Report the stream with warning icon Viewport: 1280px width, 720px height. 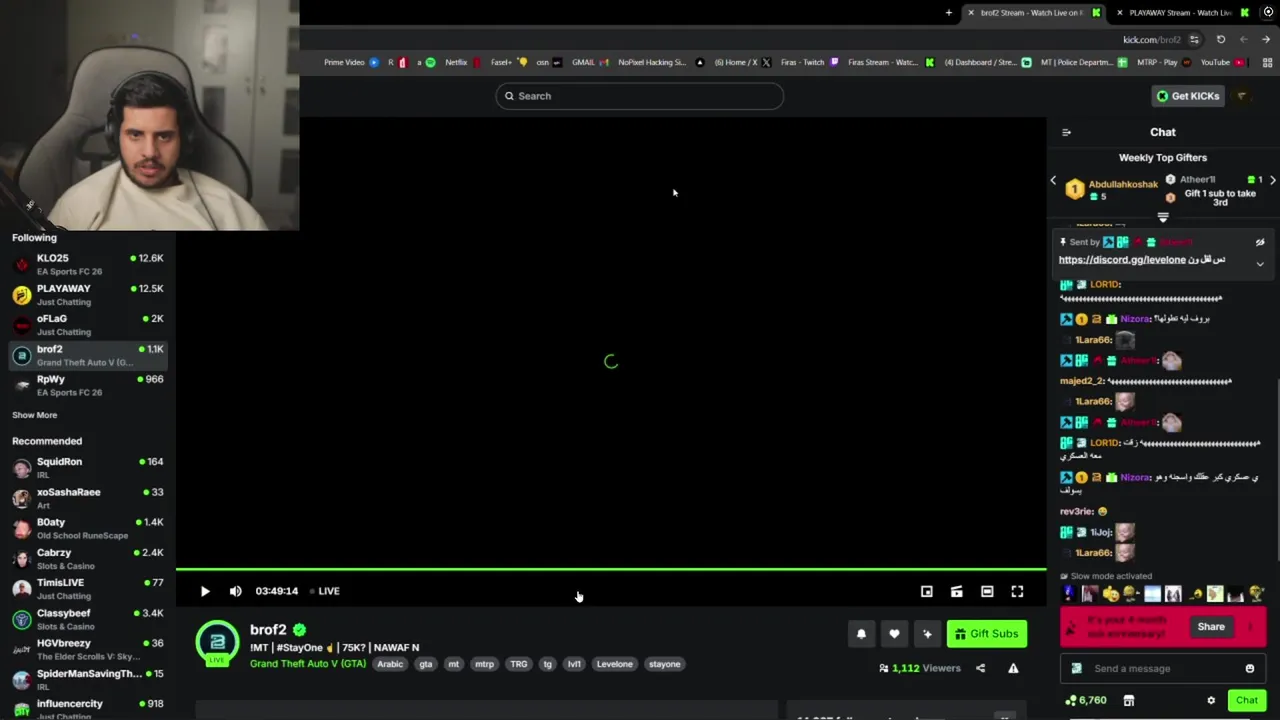[1013, 668]
